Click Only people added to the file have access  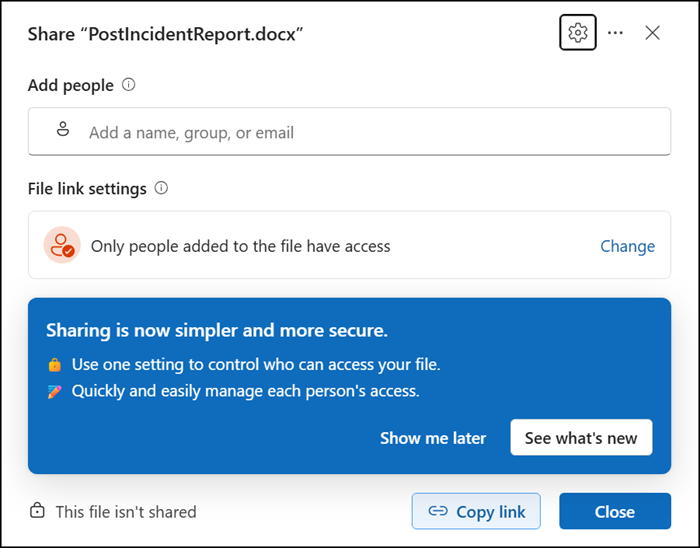[241, 246]
